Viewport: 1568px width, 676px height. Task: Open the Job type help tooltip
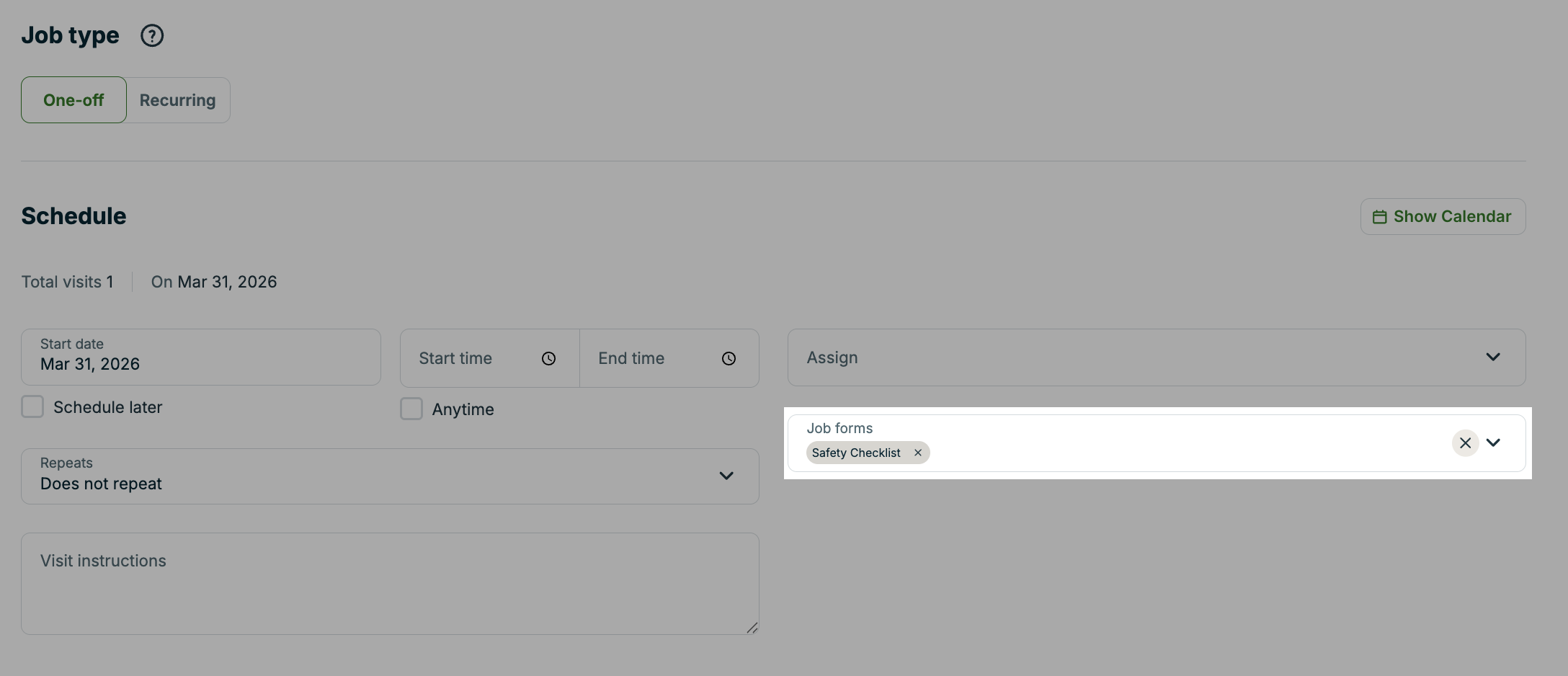pyautogui.click(x=151, y=35)
